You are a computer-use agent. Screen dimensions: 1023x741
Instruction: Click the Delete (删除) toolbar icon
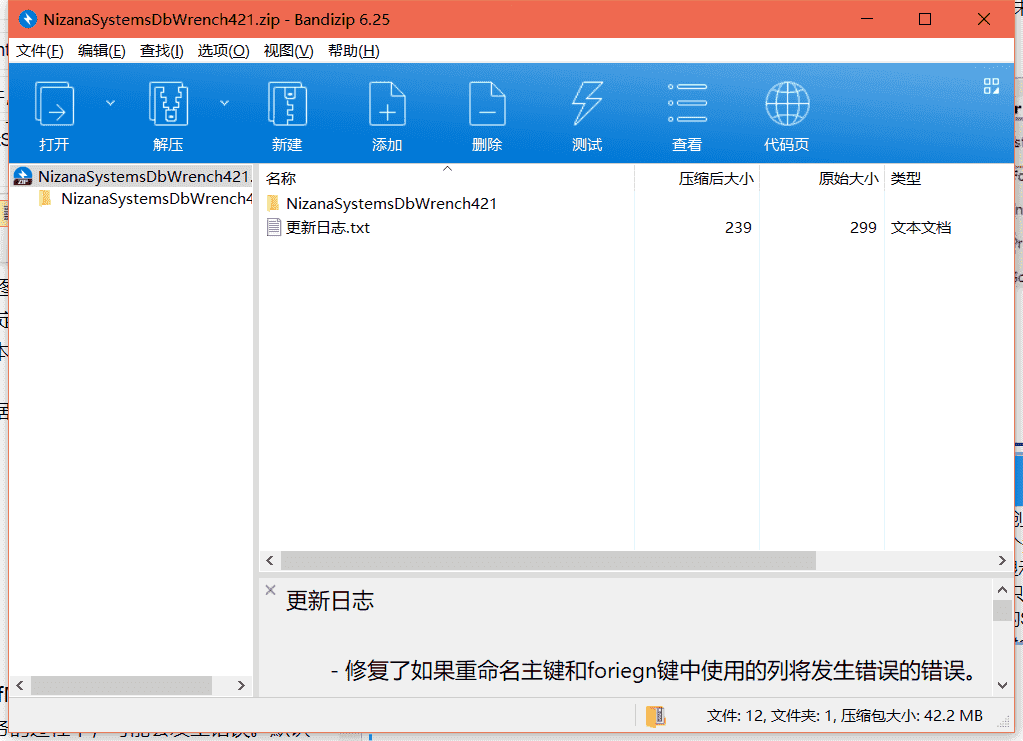pos(487,104)
